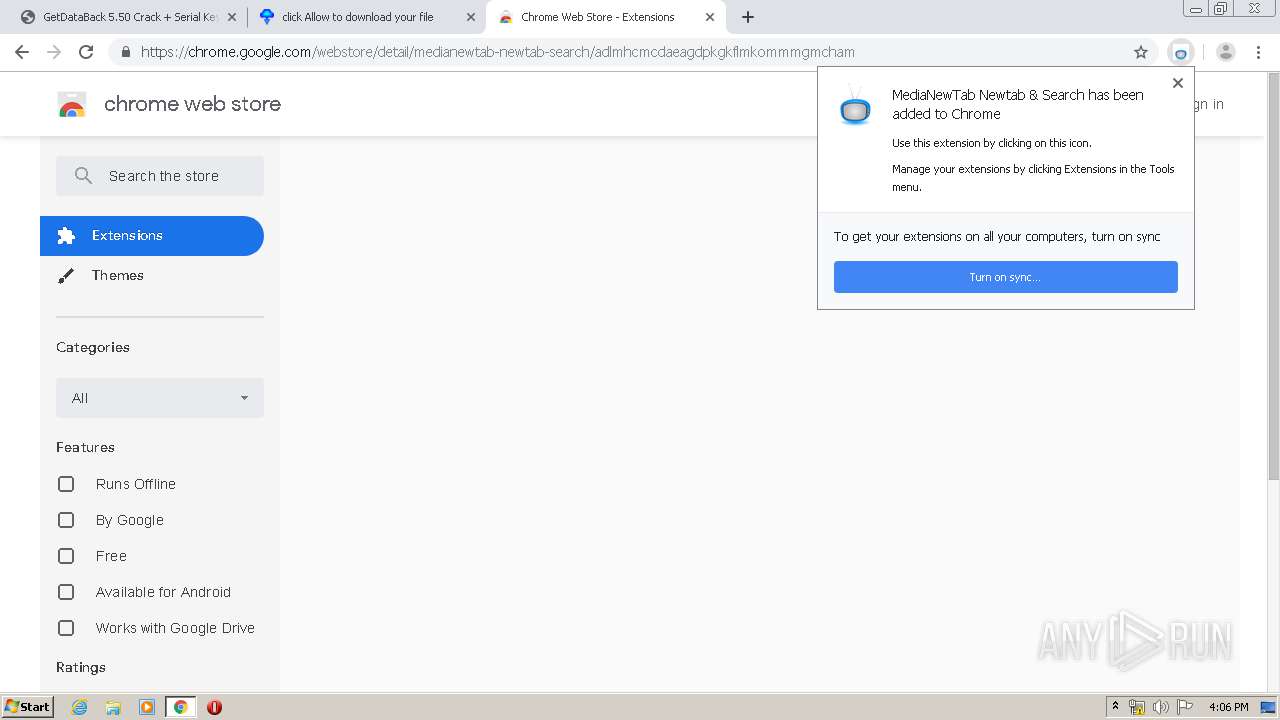This screenshot has width=1280, height=720.
Task: Open Windows Explorer folder in taskbar
Action: [113, 707]
